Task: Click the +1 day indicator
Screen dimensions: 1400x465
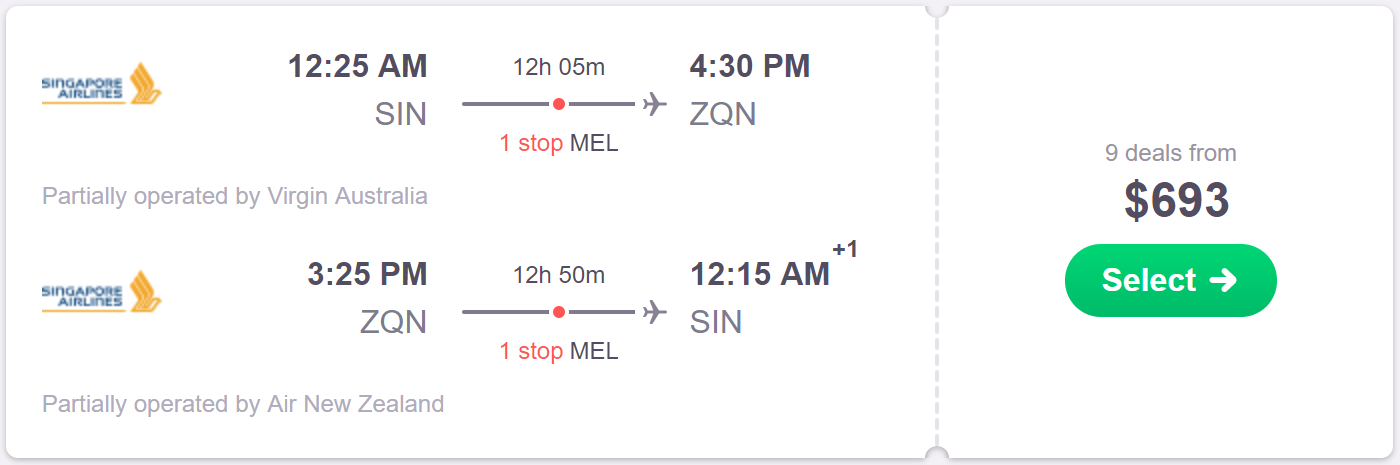Action: pyautogui.click(x=845, y=250)
